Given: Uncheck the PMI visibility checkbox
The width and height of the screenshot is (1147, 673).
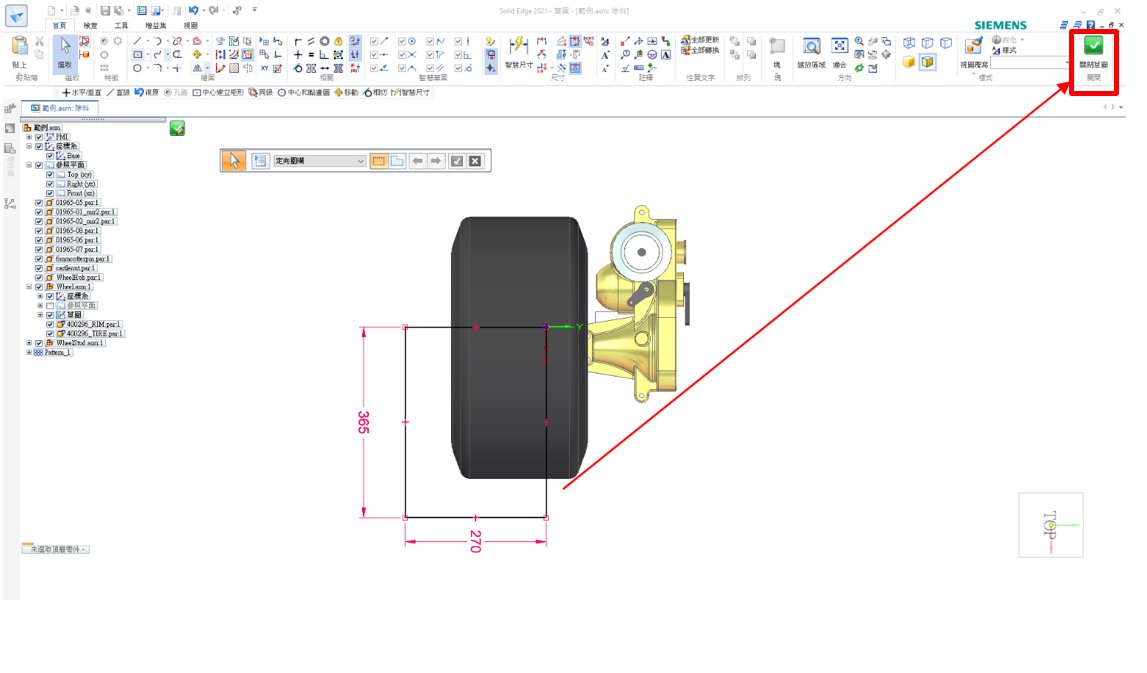Looking at the screenshot, I should click(39, 137).
